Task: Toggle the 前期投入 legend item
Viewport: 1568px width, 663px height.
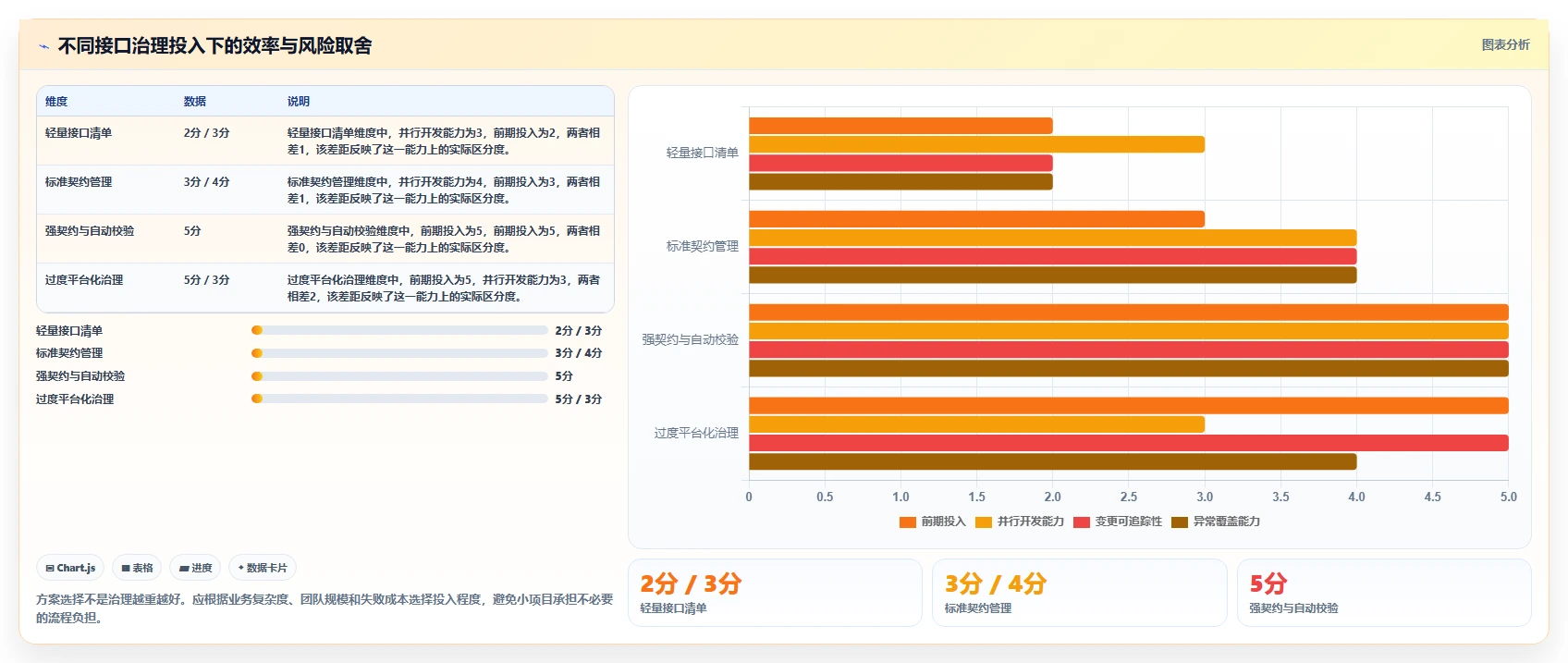Action: [x=932, y=522]
